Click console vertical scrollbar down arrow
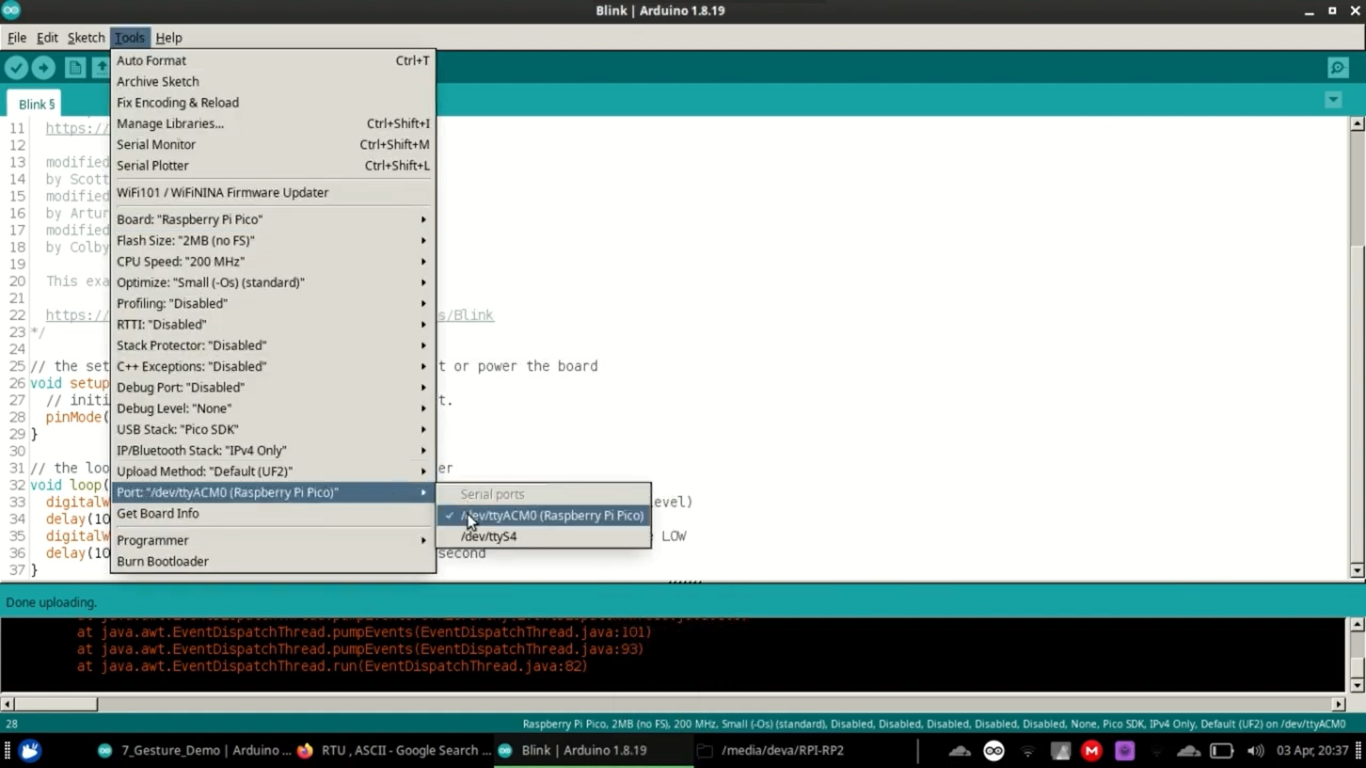1366x768 pixels. pyautogui.click(x=1357, y=686)
